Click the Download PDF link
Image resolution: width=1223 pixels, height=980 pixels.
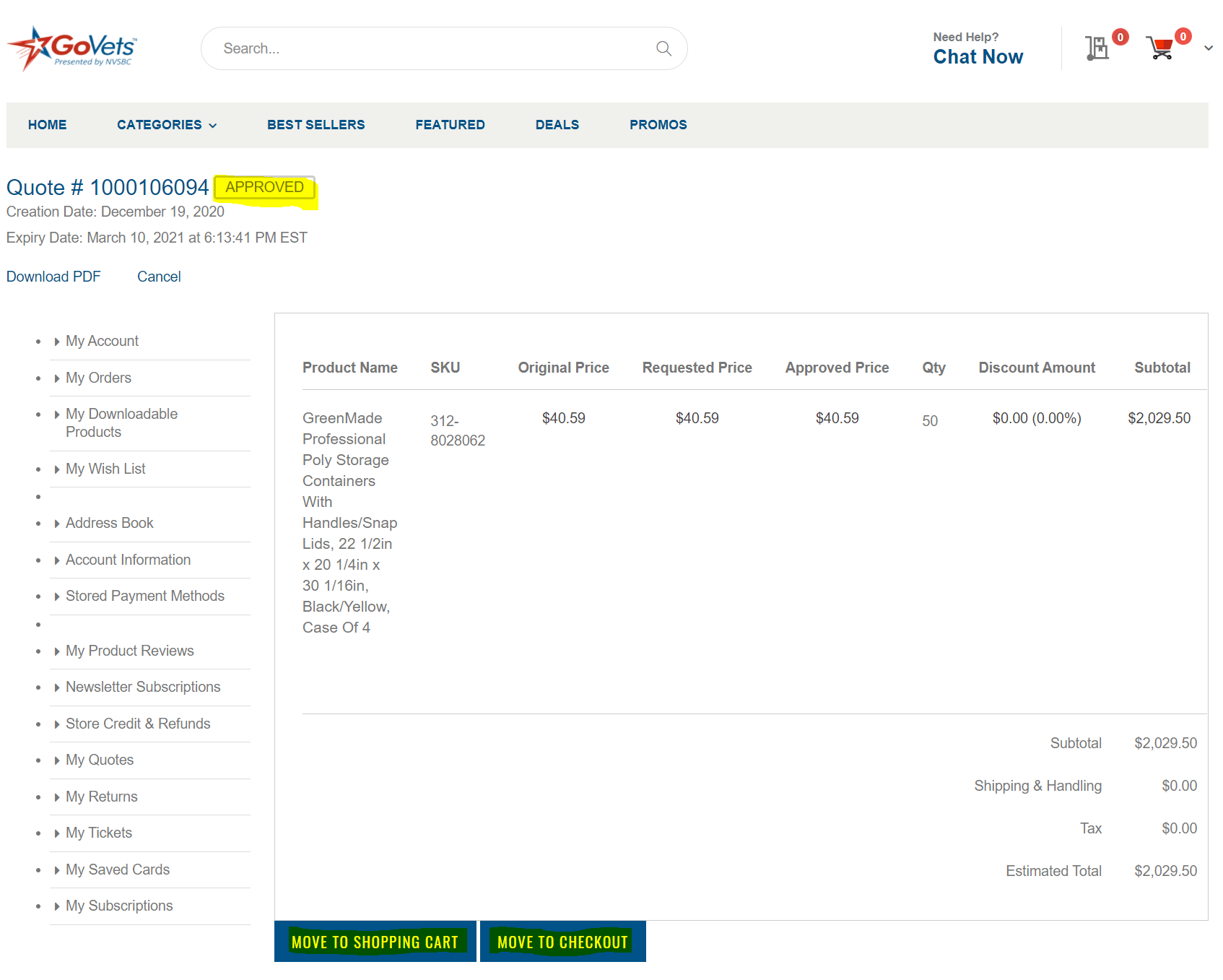[x=53, y=276]
